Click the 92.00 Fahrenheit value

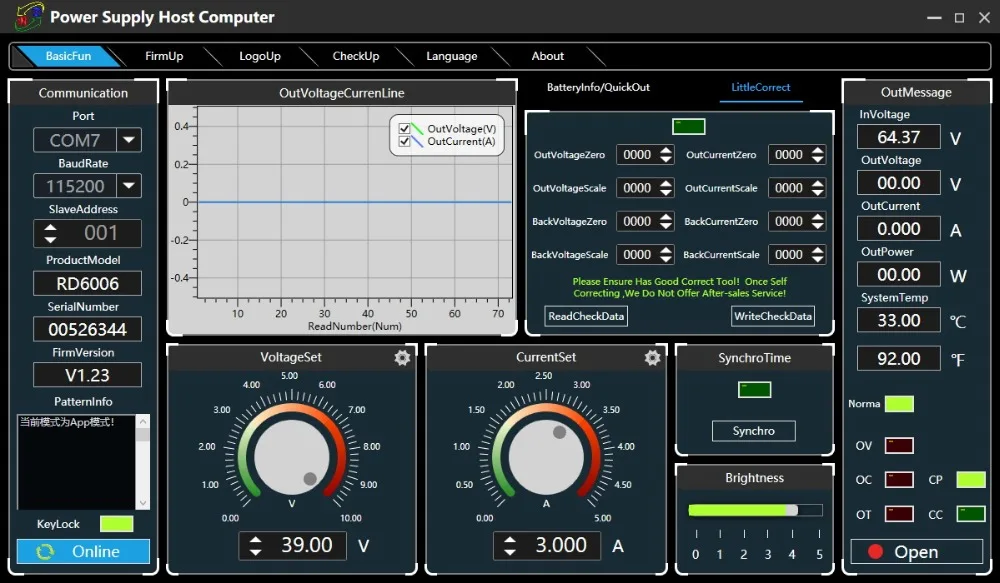point(899,358)
